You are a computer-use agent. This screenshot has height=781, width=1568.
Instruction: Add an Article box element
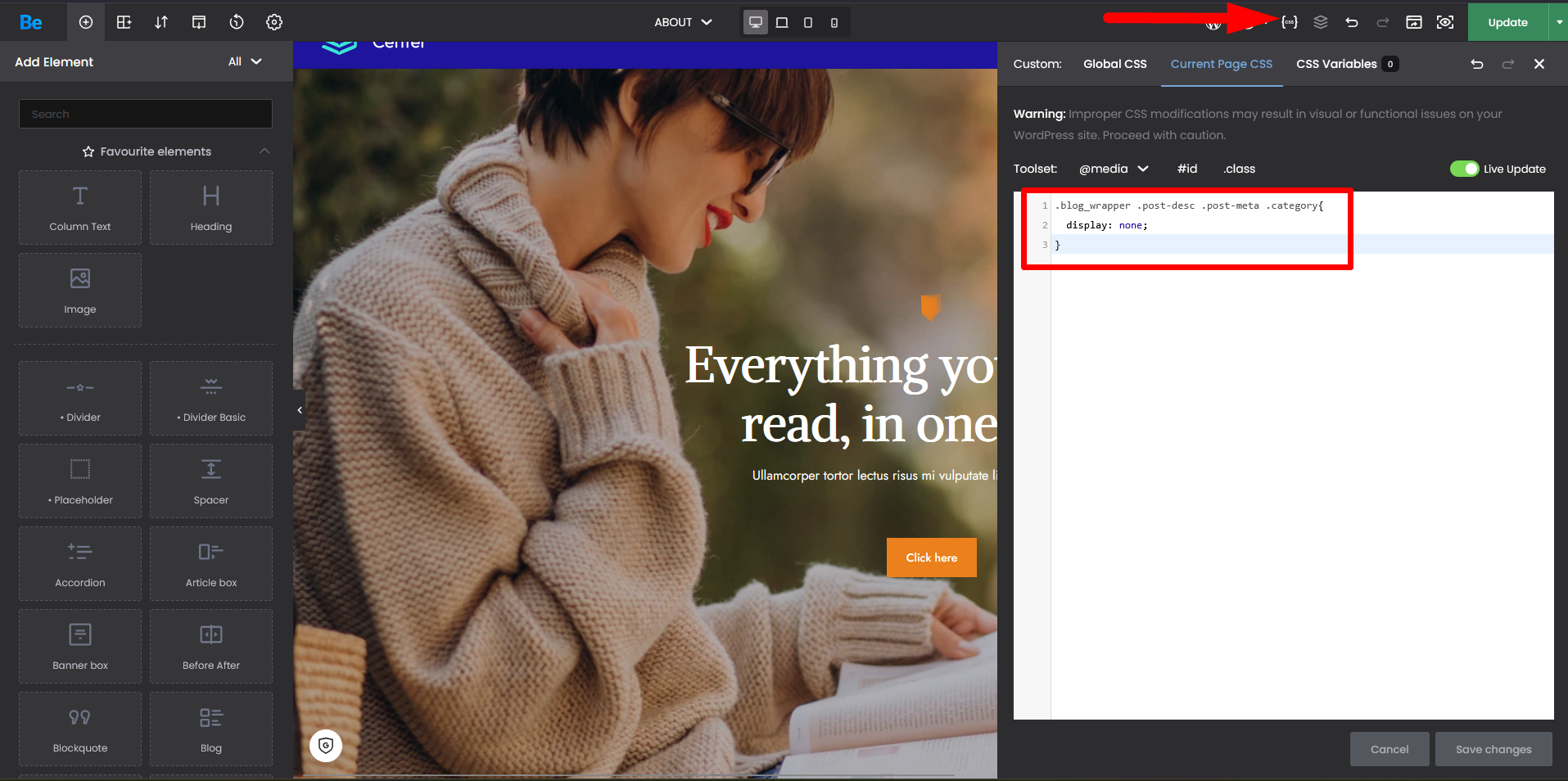(211, 563)
